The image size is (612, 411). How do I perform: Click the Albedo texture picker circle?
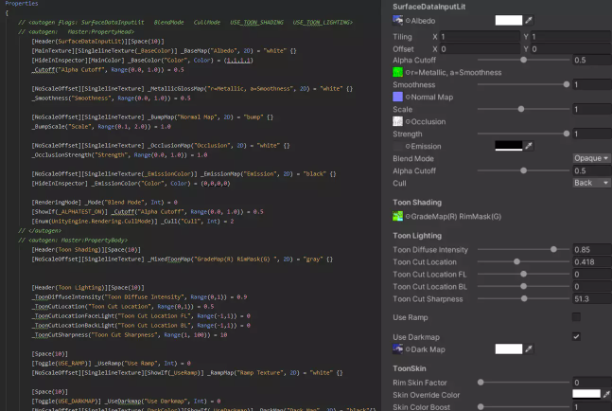(408, 21)
